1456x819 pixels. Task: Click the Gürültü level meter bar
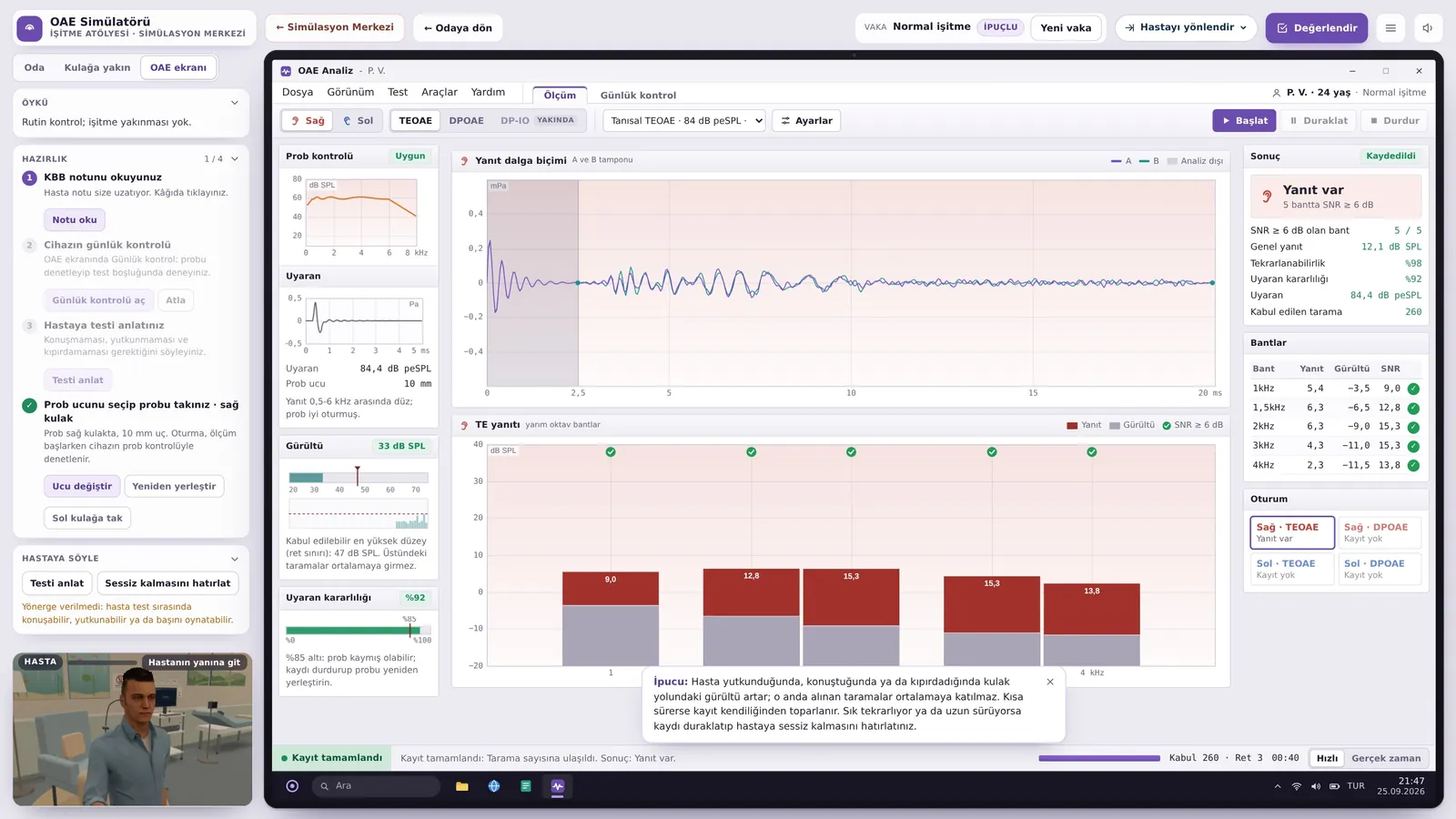point(358,478)
